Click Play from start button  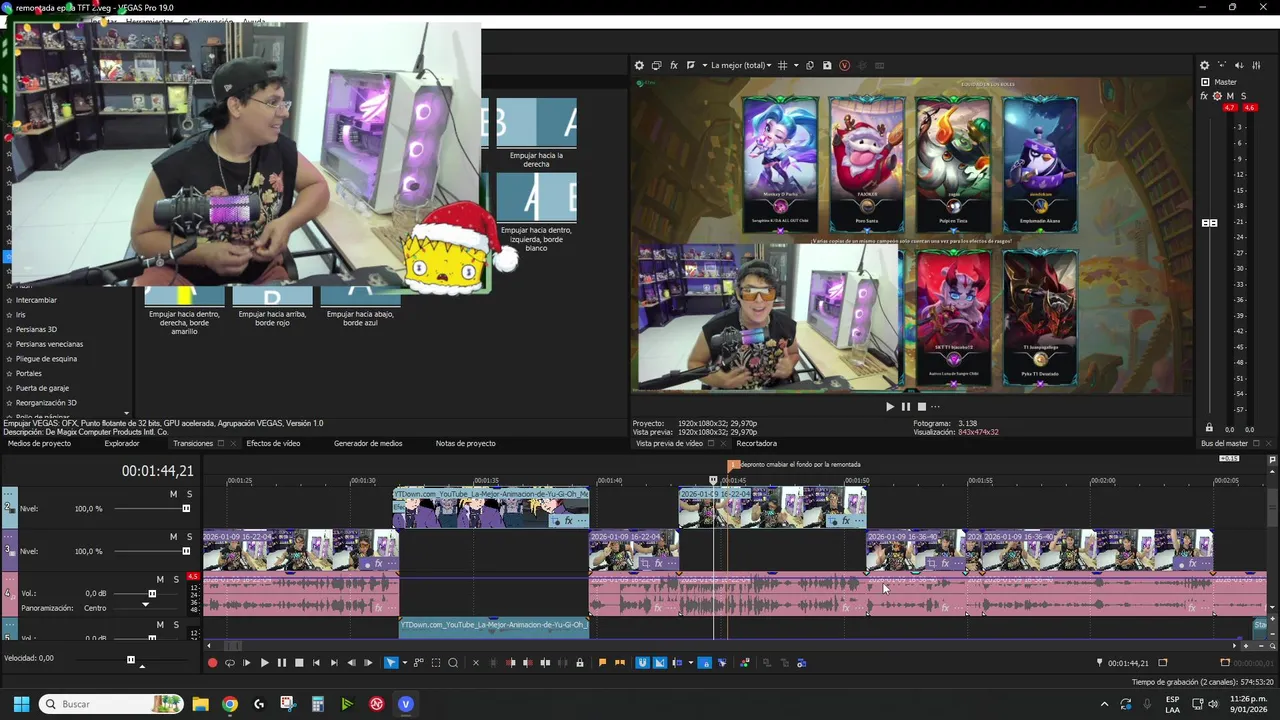tap(247, 662)
